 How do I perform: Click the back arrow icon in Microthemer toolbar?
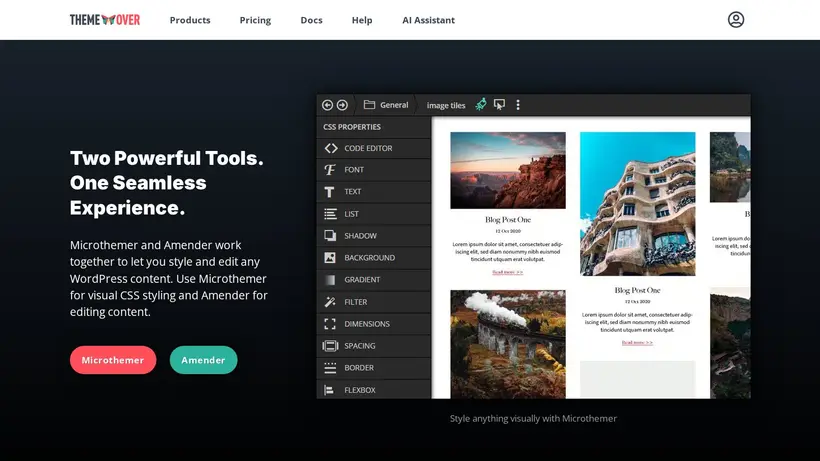[x=327, y=105]
